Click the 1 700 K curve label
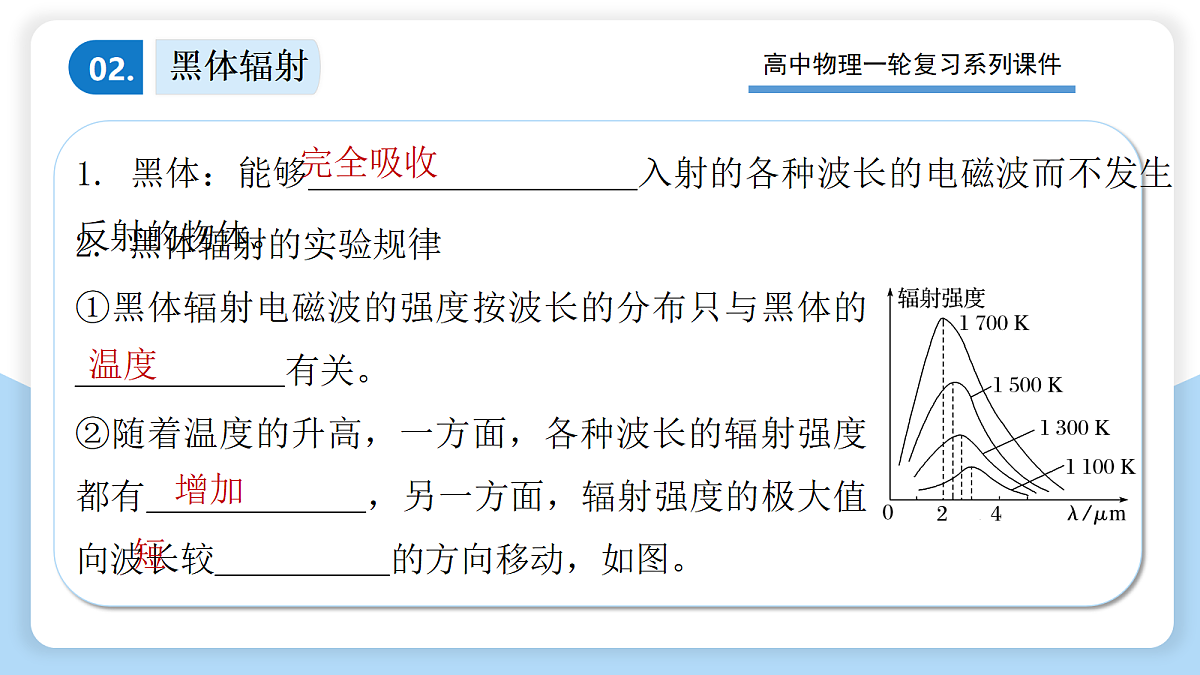The image size is (1200, 675). pos(993,323)
